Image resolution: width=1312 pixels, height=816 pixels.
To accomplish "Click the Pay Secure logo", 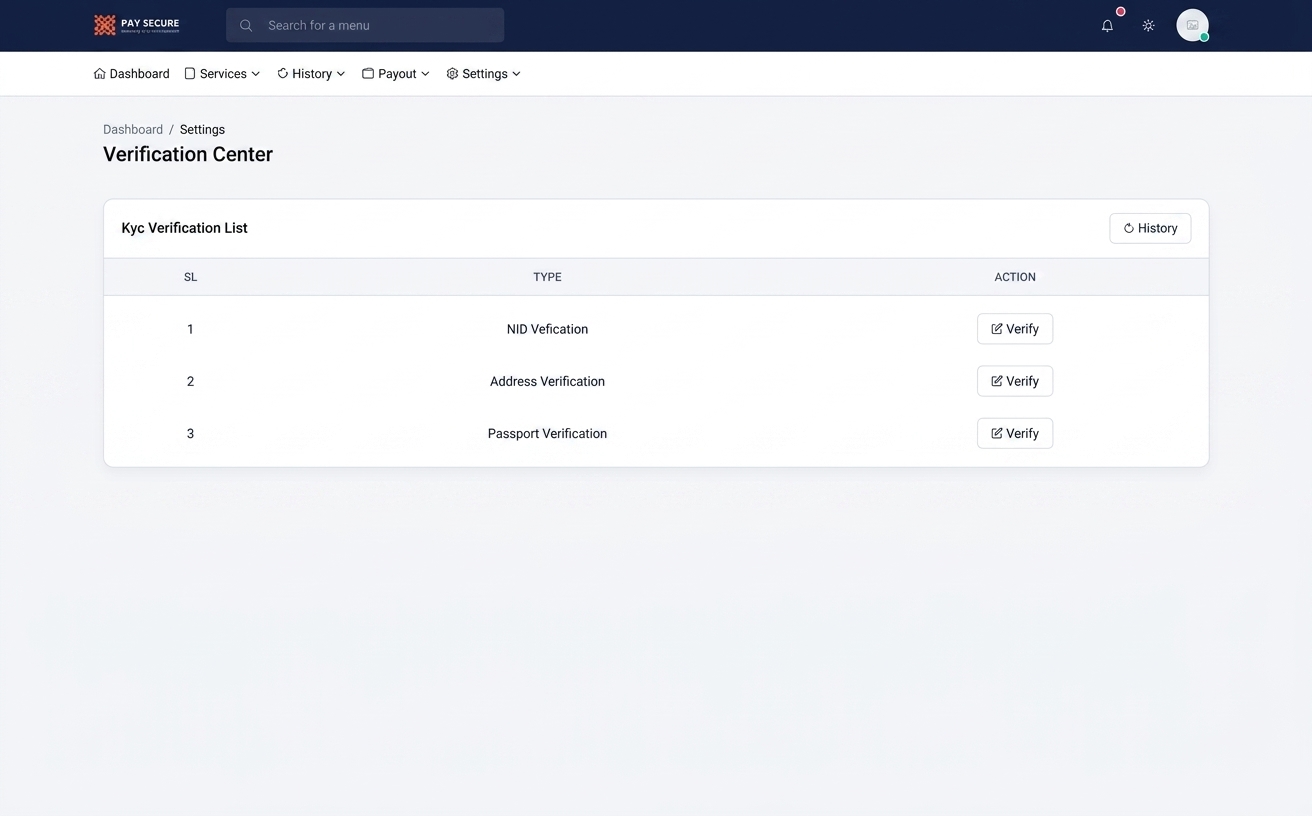I will [137, 25].
